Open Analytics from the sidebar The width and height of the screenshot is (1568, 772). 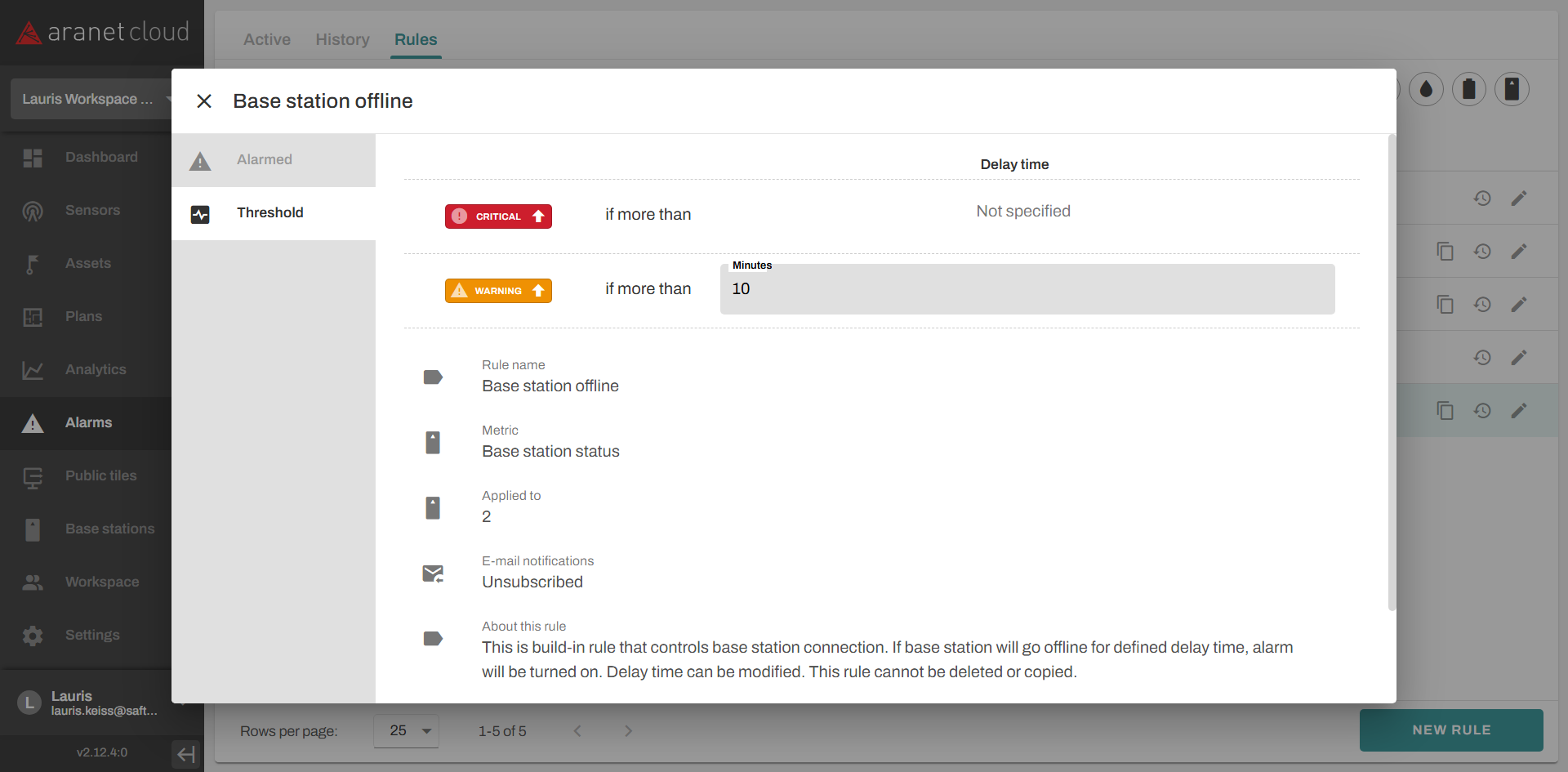[96, 370]
